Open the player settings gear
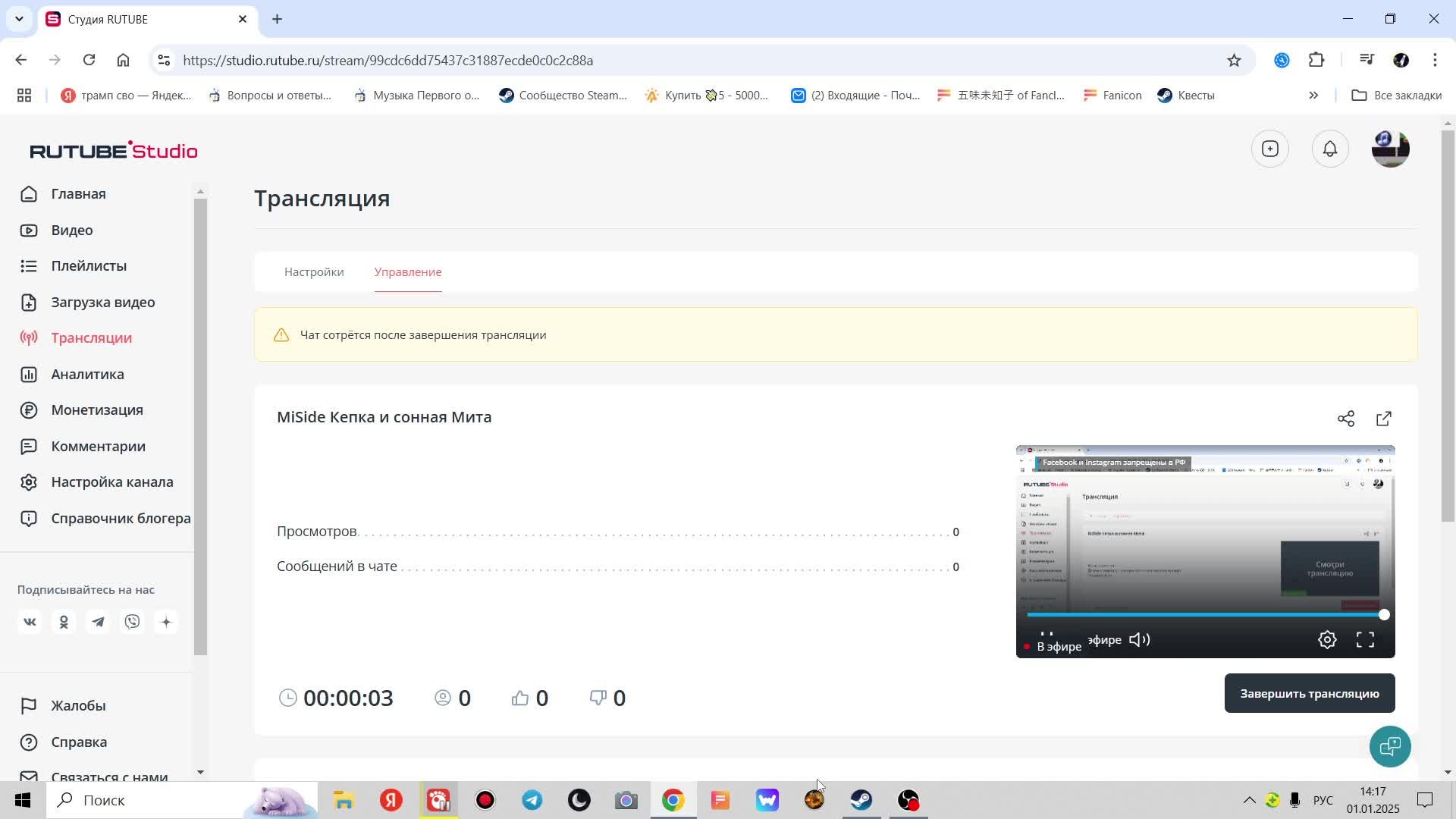 tap(1327, 640)
